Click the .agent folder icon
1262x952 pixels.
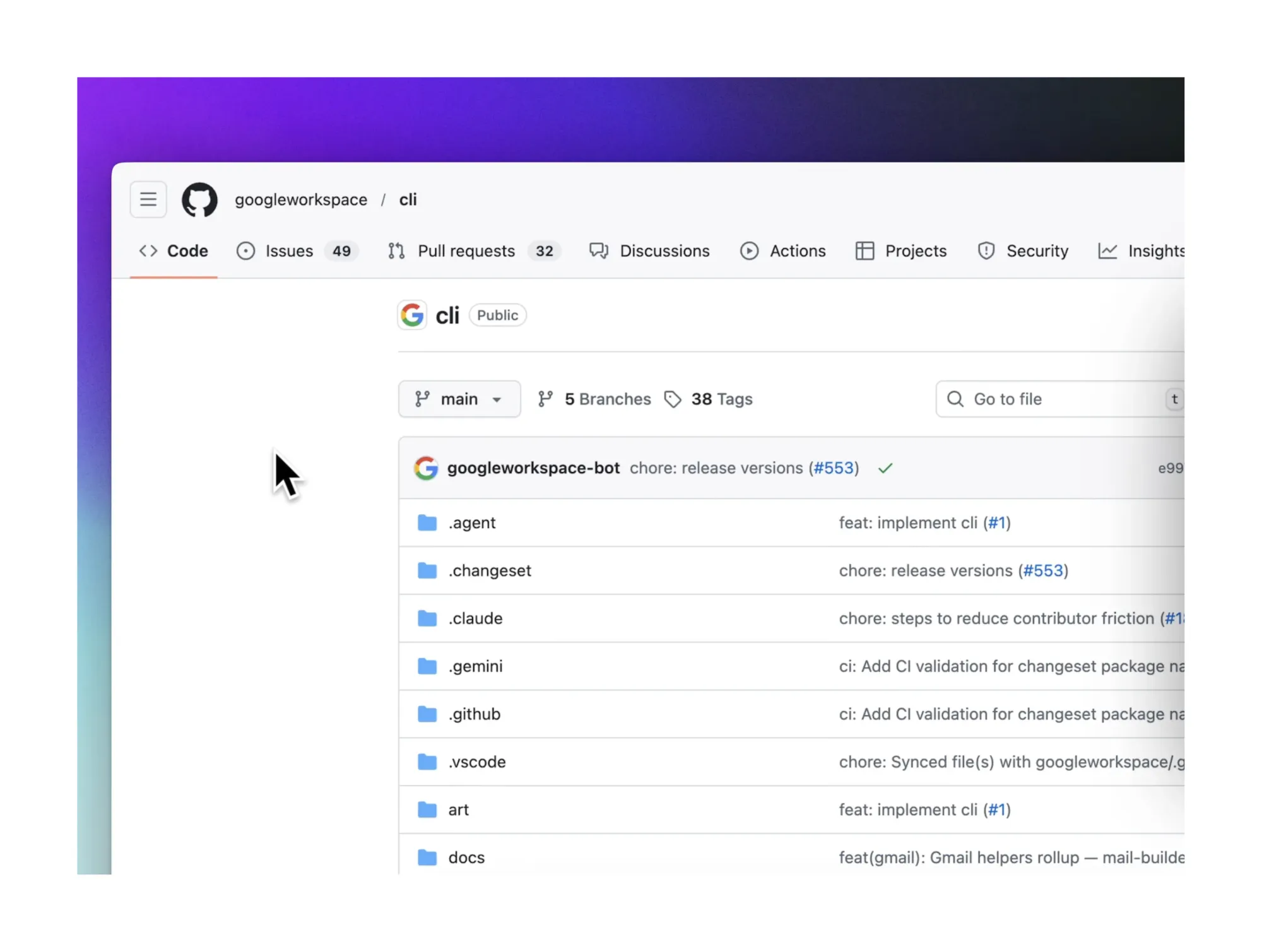click(427, 523)
